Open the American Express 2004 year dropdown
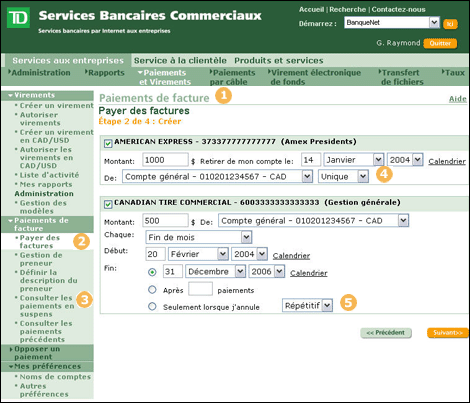 point(405,160)
